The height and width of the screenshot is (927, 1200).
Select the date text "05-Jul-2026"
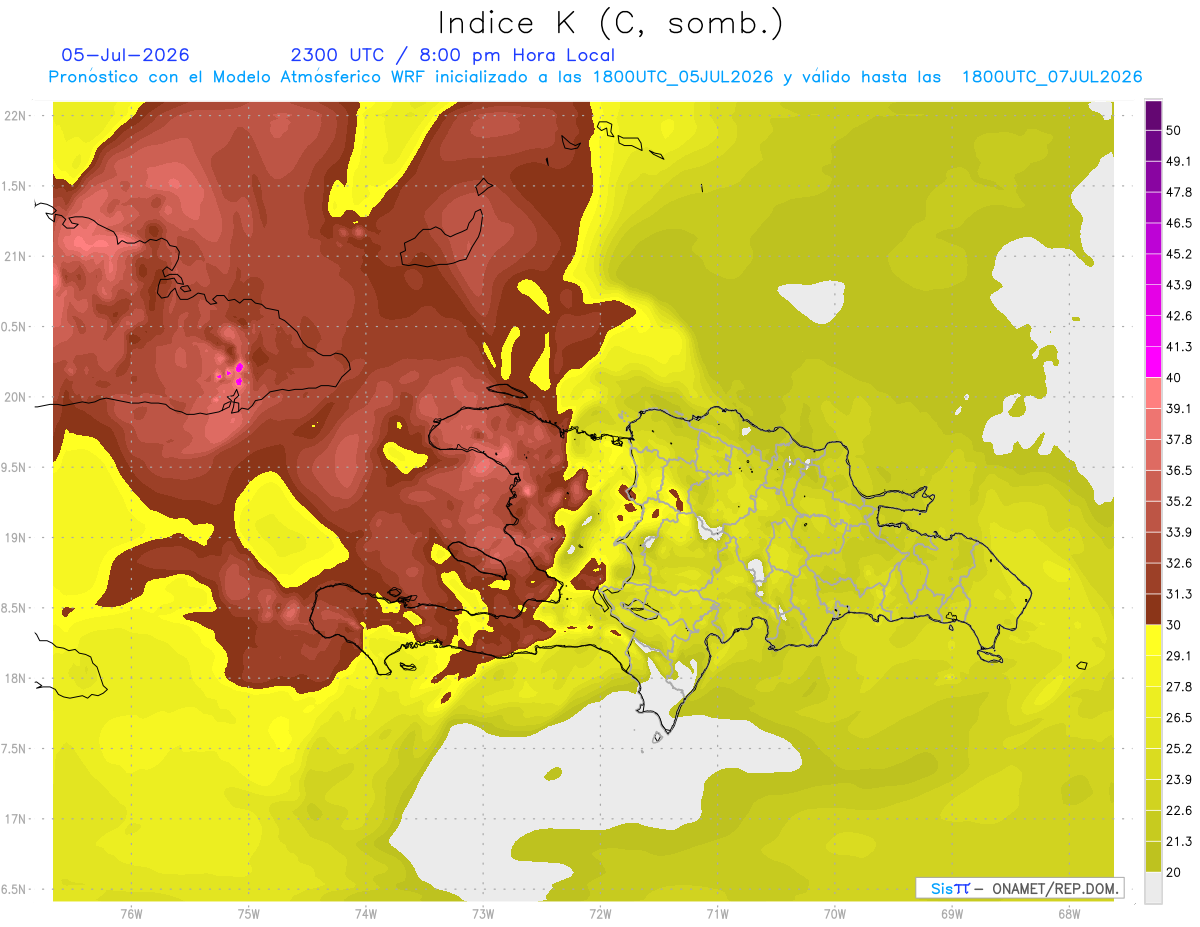point(126,55)
